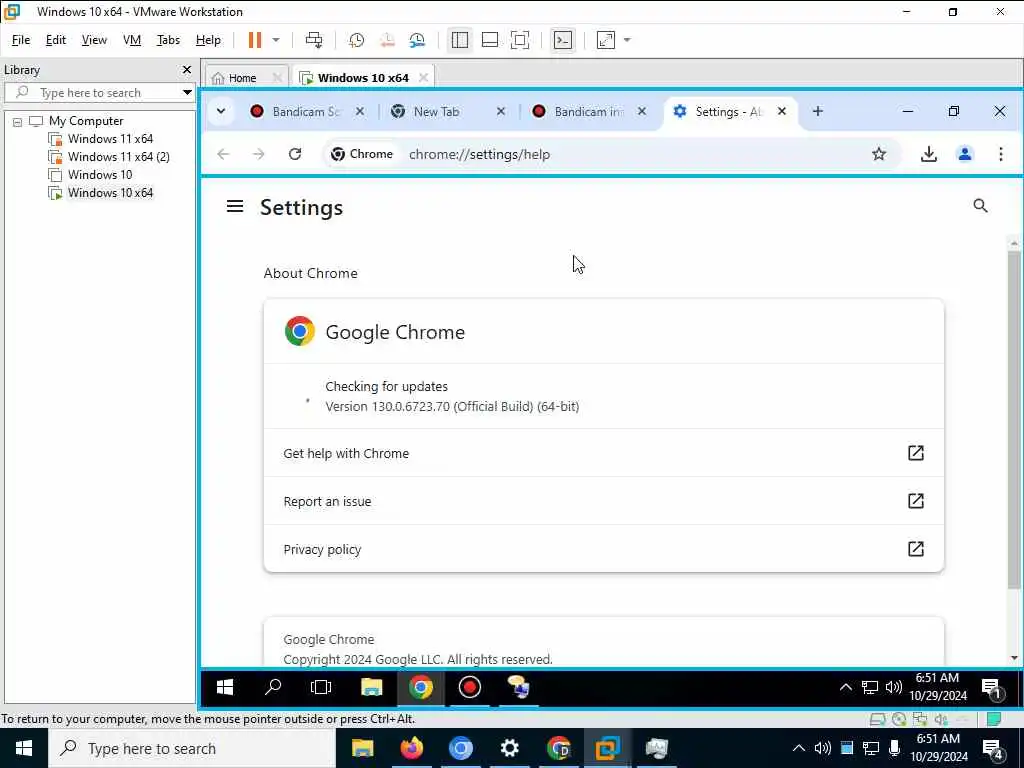Open the VMware File menu
Image resolution: width=1024 pixels, height=768 pixels.
21,40
